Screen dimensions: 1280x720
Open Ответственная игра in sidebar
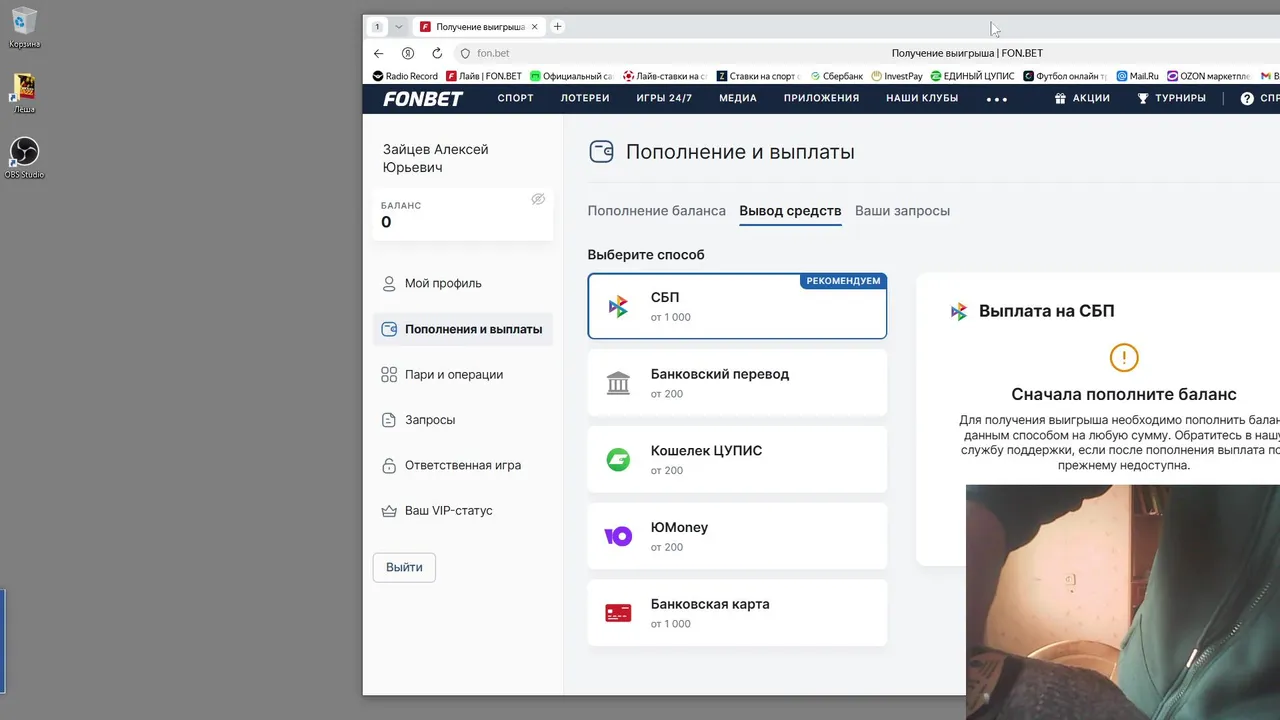click(463, 465)
